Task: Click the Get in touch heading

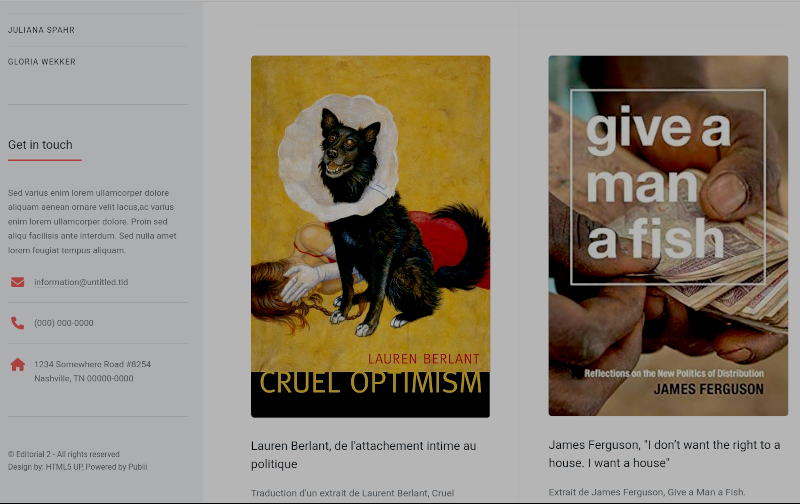Action: tap(40, 145)
